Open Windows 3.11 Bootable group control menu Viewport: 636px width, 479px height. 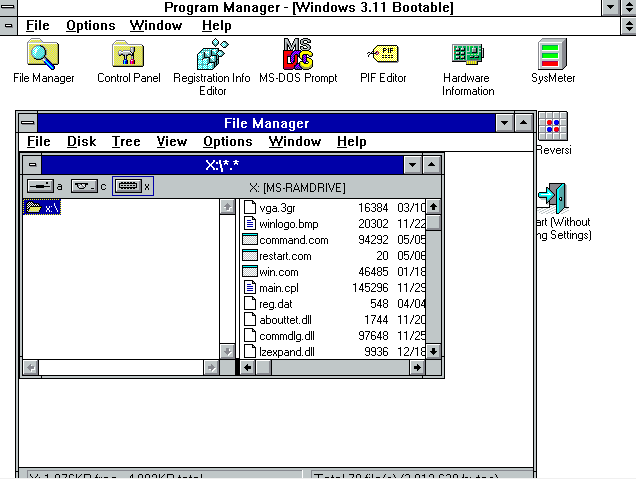[9, 26]
